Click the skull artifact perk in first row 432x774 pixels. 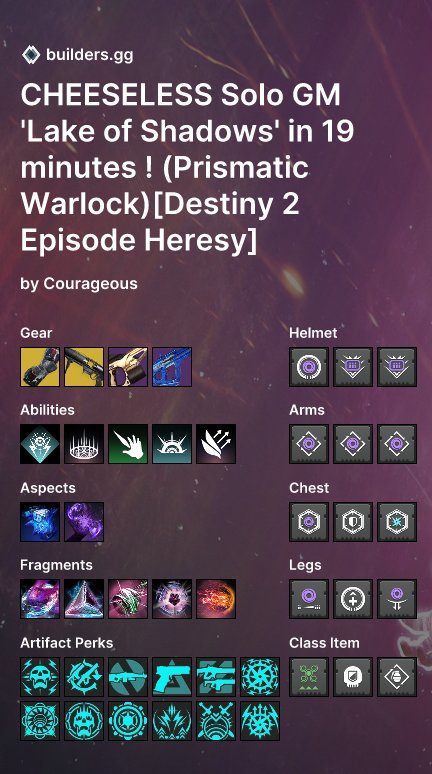point(40,677)
